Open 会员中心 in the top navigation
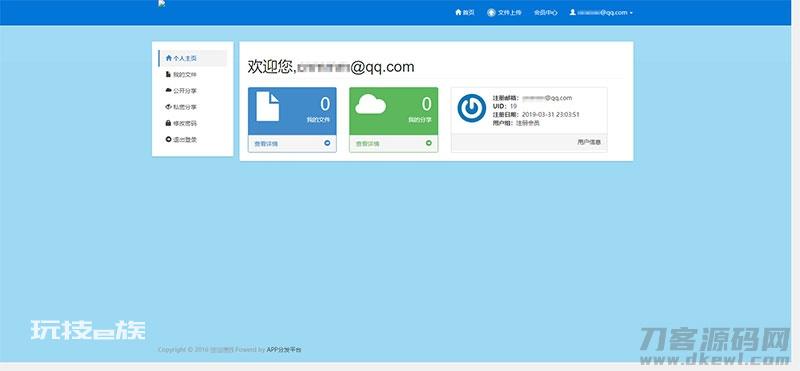The width and height of the screenshot is (800, 371). click(x=545, y=12)
